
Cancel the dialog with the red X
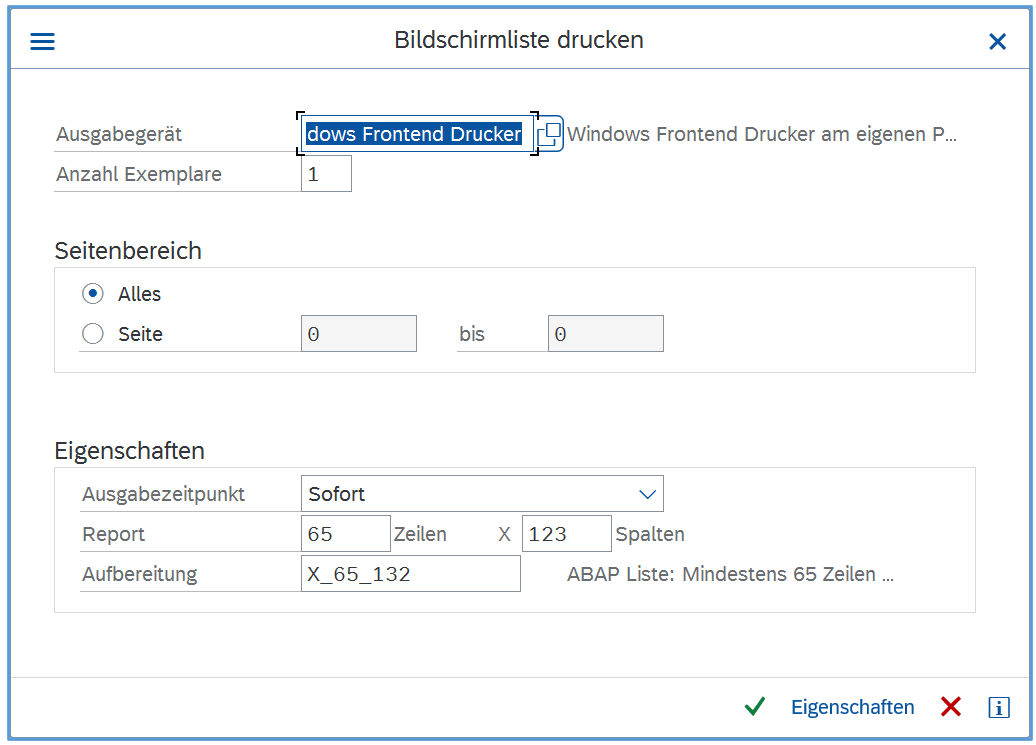(951, 707)
